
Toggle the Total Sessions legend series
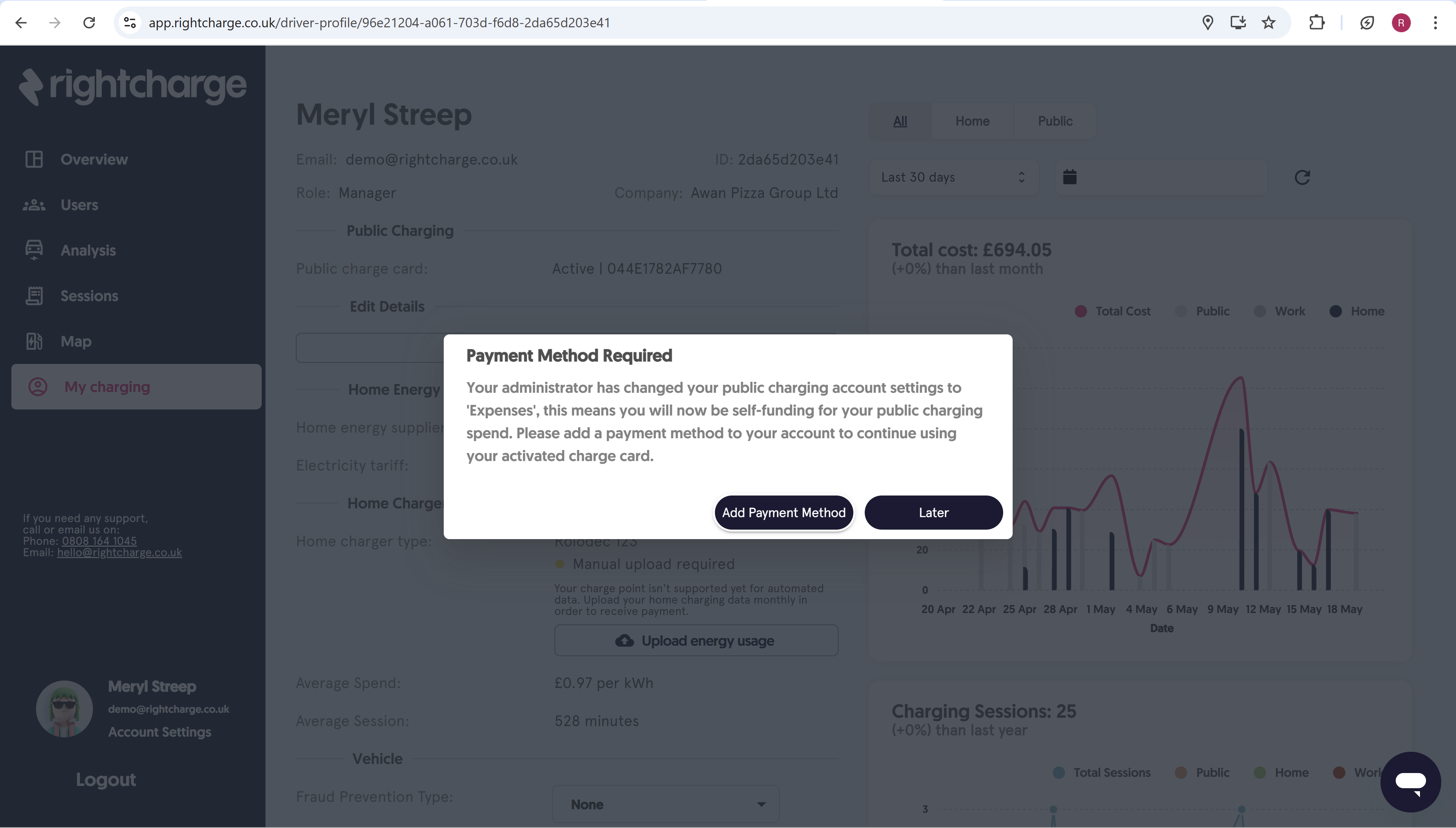1102,772
